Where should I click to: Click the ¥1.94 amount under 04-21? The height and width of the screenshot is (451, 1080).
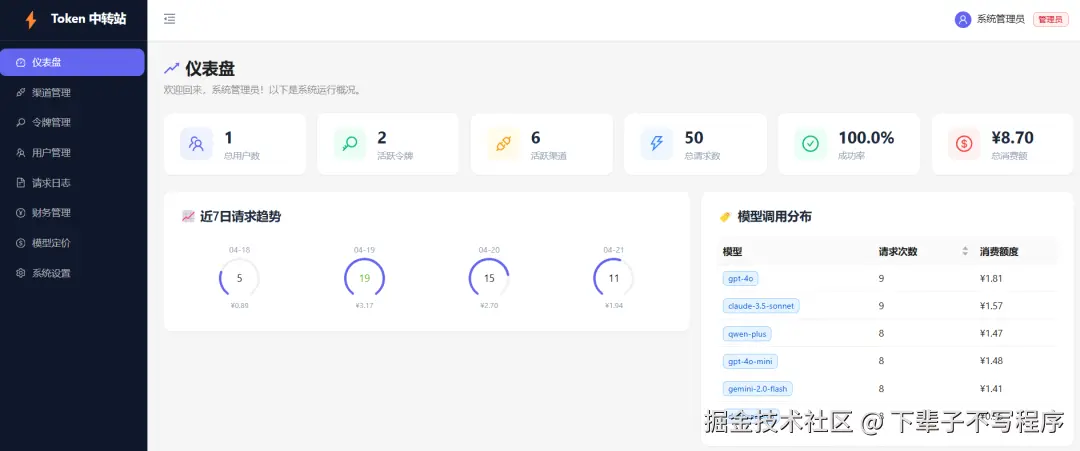pos(614,306)
